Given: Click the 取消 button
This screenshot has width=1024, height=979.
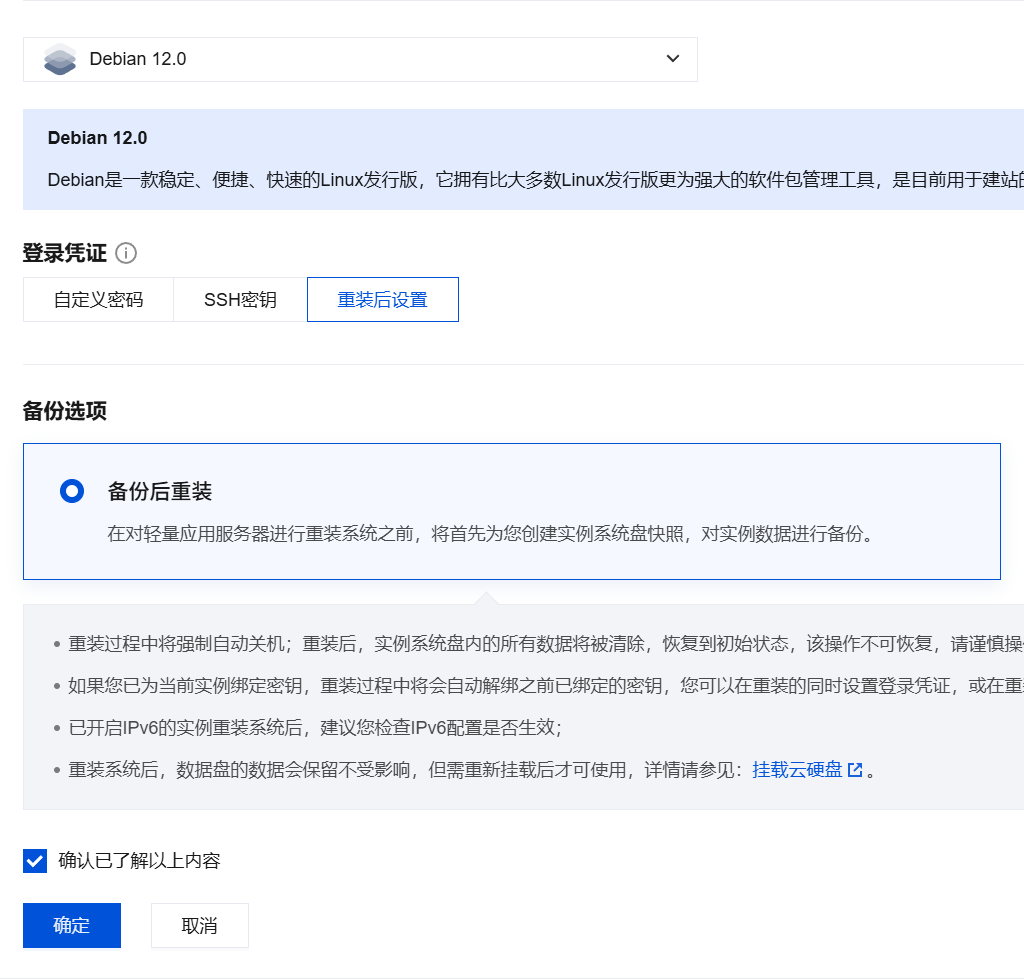Looking at the screenshot, I should (x=200, y=925).
